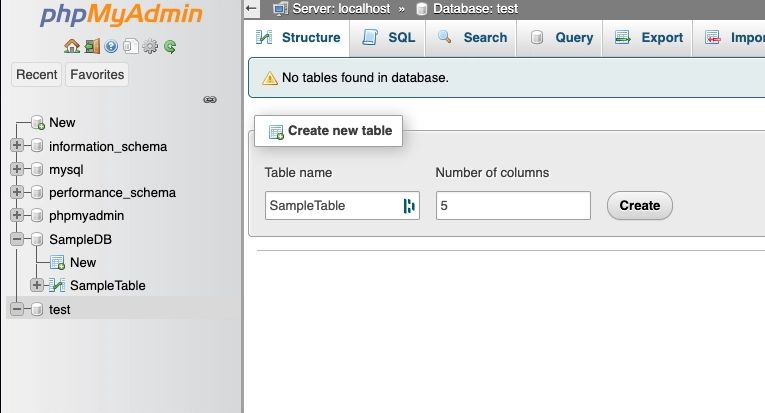
Task: Expand the SampleTable node in the tree
Action: (x=37, y=285)
